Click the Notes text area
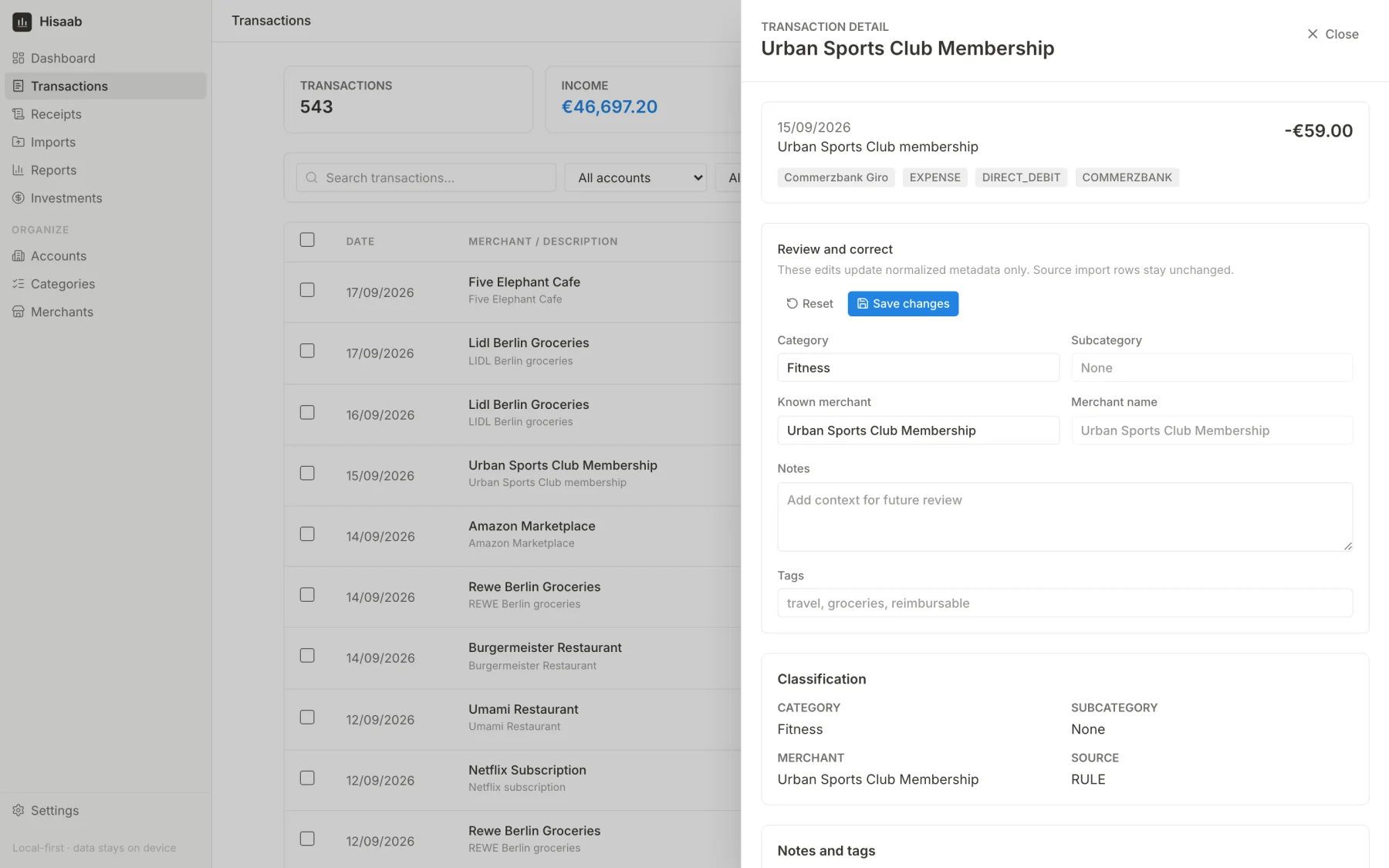The height and width of the screenshot is (868, 1389). (1065, 517)
